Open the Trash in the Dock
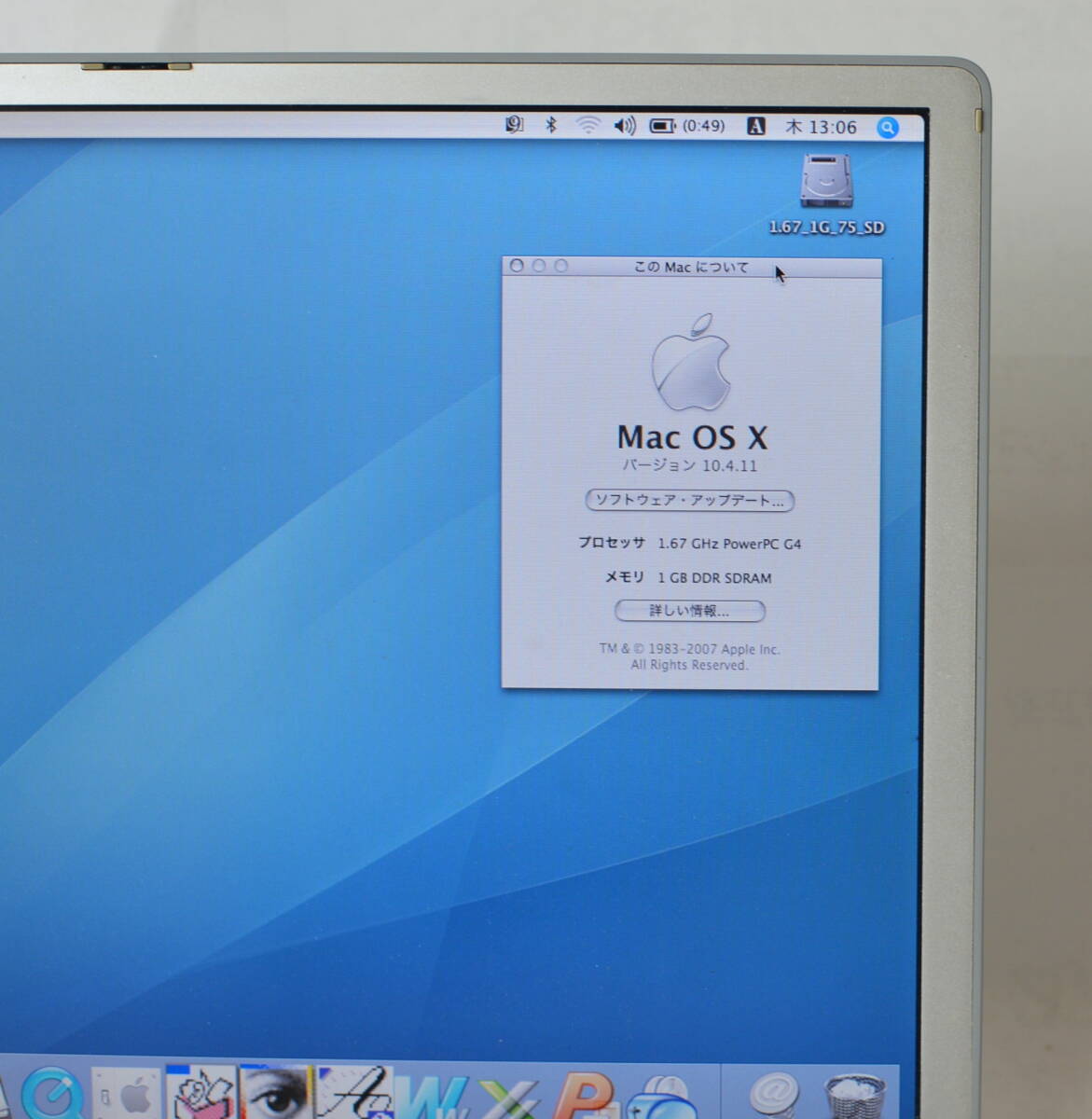Viewport: 1092px width, 1119px height. [x=853, y=1095]
